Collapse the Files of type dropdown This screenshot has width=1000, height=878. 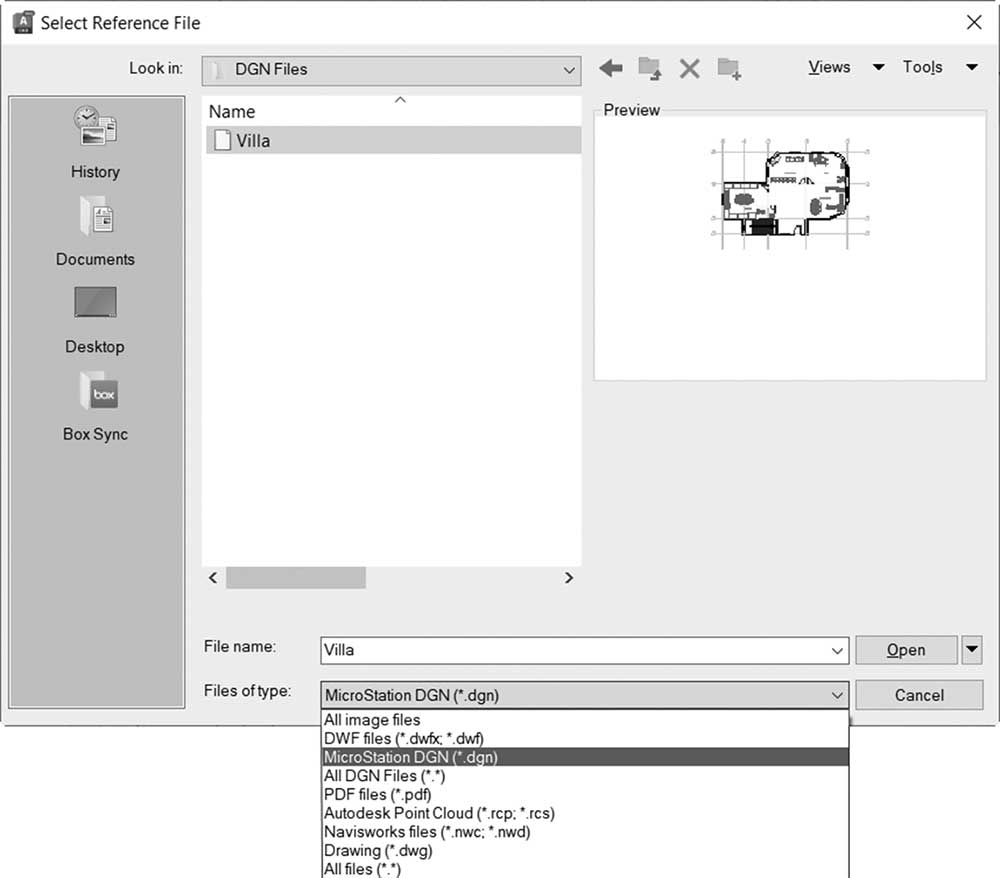[x=837, y=696]
